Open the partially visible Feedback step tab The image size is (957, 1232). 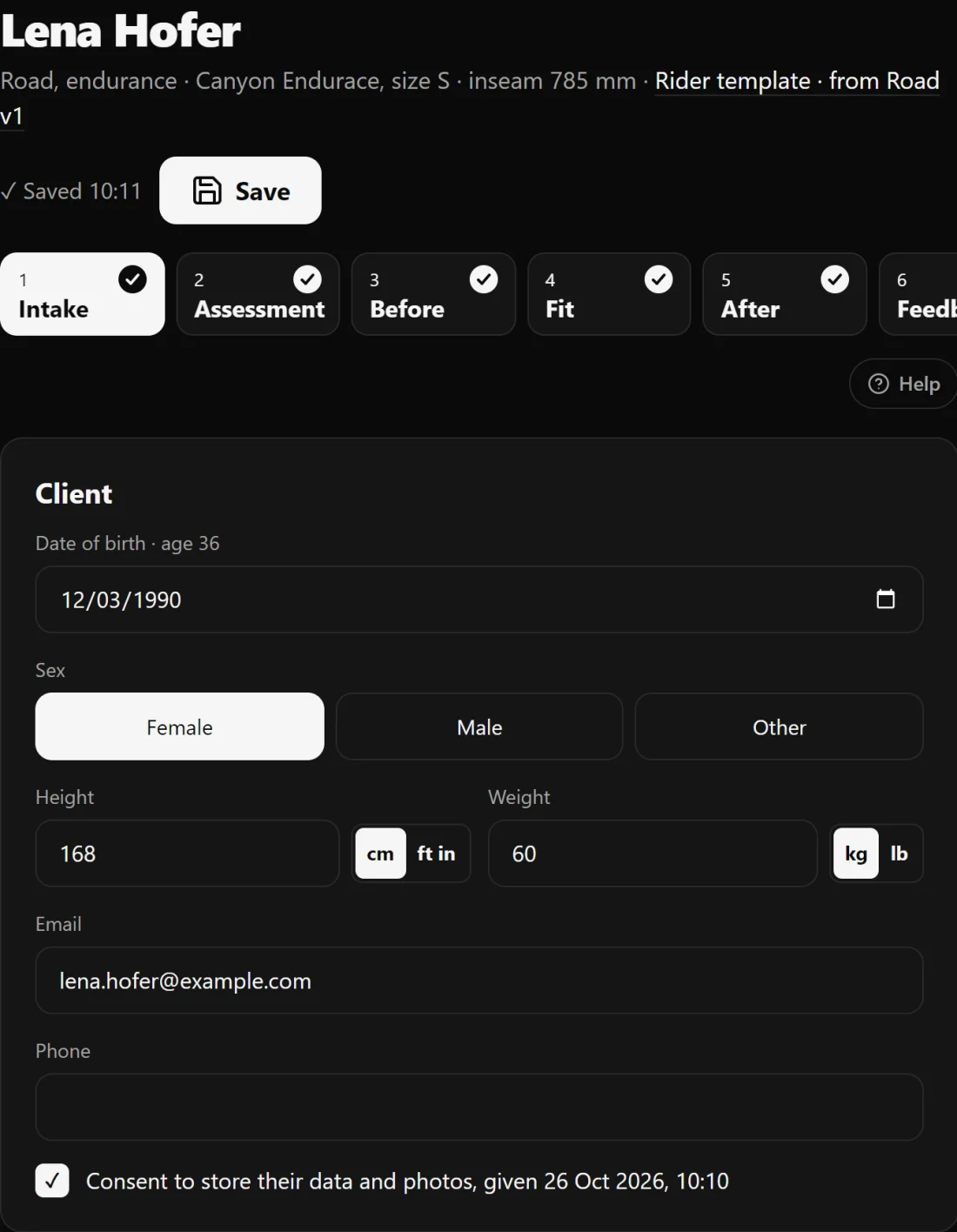click(918, 294)
